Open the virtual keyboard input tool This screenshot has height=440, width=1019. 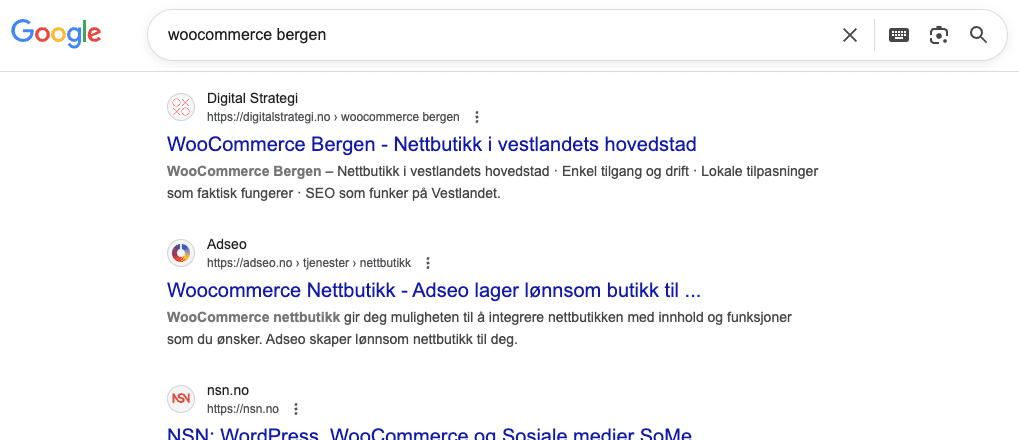899,36
